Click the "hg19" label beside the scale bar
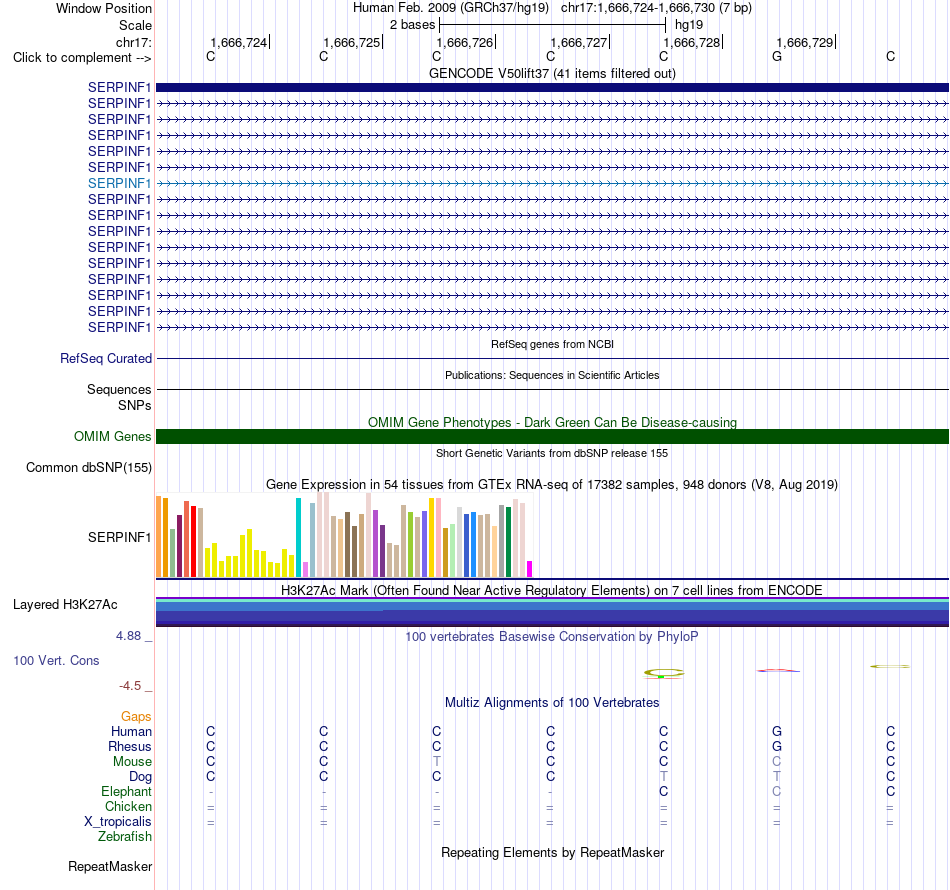This screenshot has width=950, height=890. 689,25
